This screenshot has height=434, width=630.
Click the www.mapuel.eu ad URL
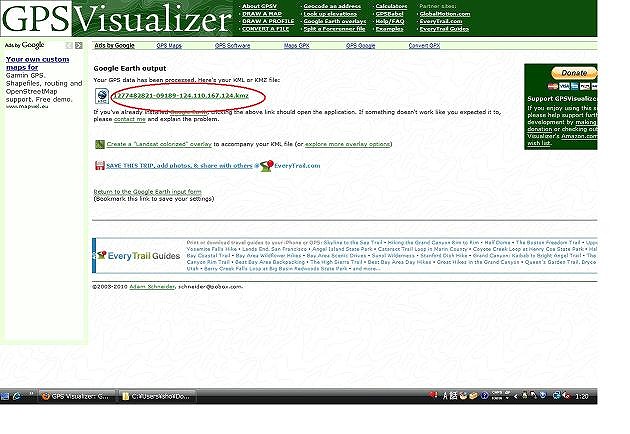coord(27,106)
